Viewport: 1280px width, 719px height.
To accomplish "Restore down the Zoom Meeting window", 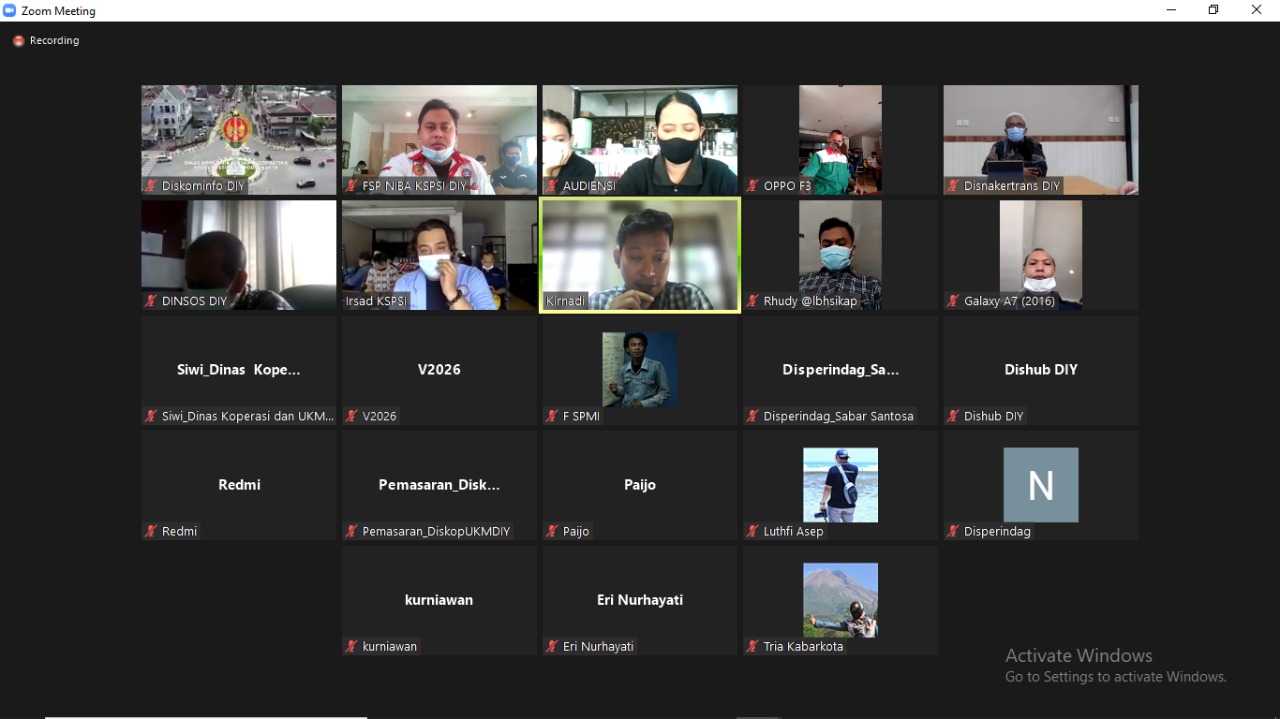I will click(1213, 10).
